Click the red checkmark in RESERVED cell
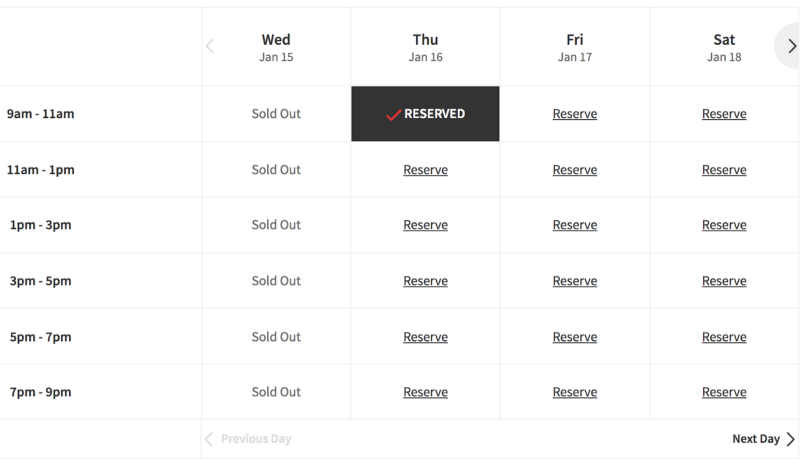This screenshot has height=459, width=800. coord(393,115)
